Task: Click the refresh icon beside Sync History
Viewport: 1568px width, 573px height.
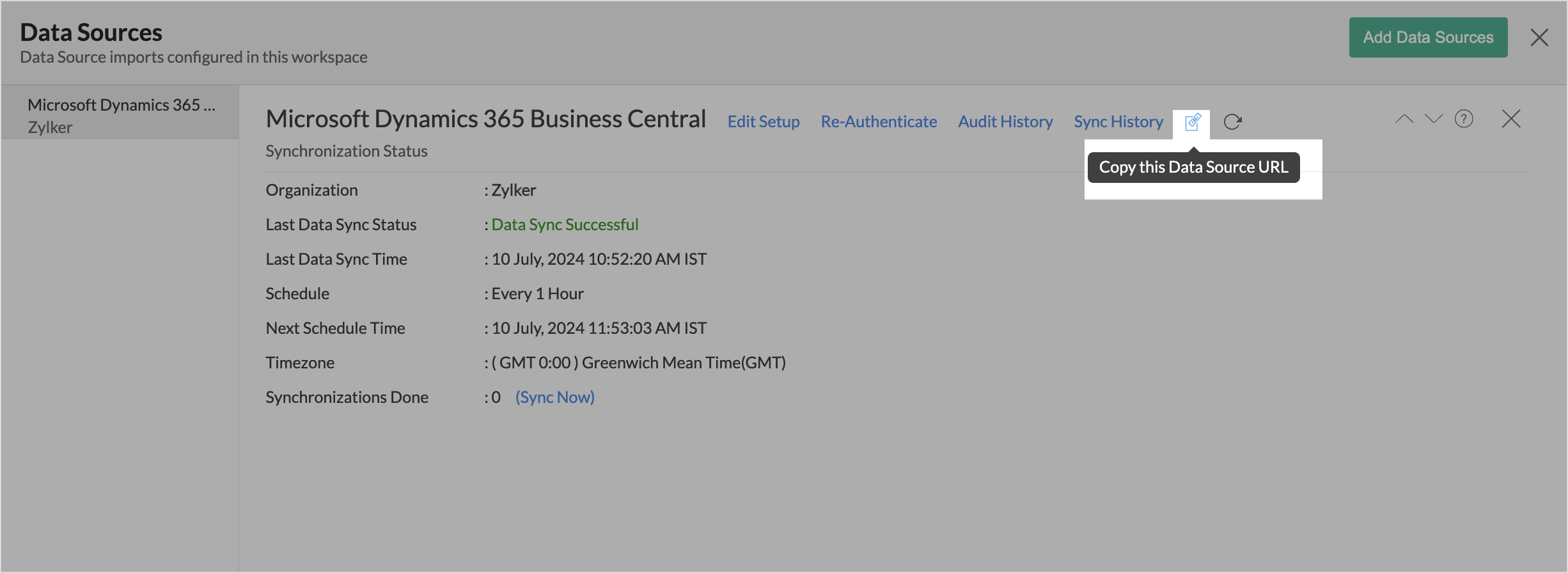Action: click(x=1232, y=122)
